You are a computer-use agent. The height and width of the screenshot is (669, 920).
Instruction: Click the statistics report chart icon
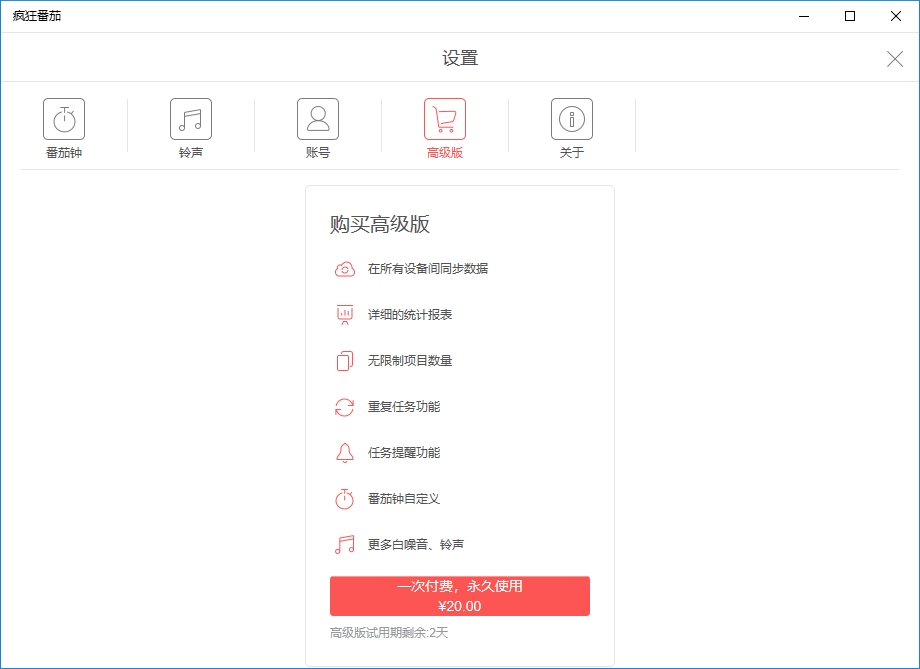click(344, 315)
